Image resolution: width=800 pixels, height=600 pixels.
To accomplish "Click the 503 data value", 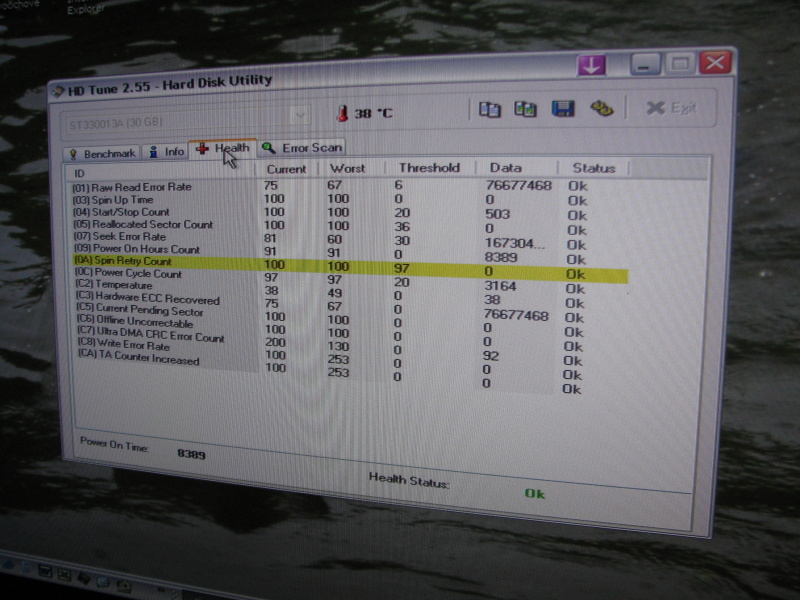I will coord(497,214).
